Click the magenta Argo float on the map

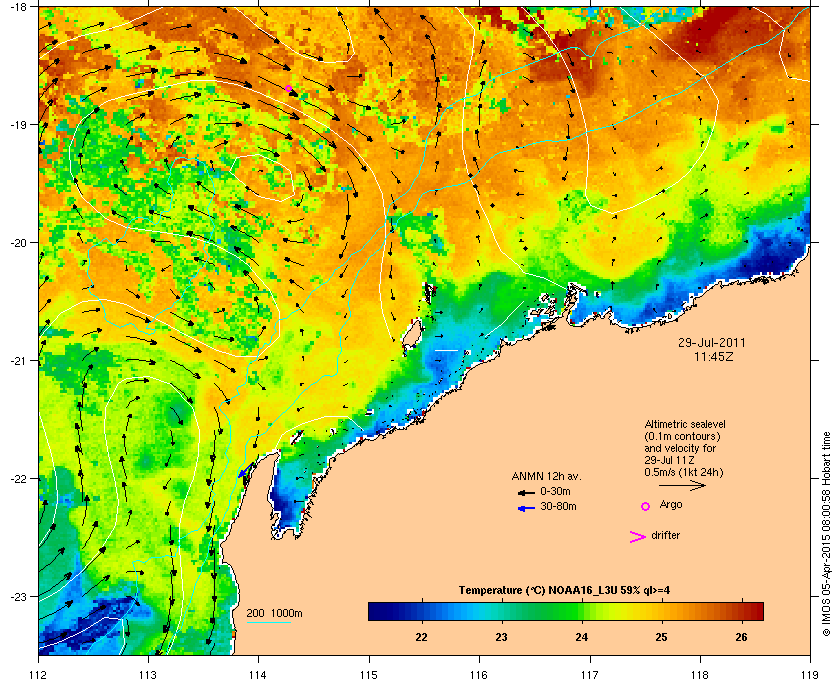[x=288, y=88]
